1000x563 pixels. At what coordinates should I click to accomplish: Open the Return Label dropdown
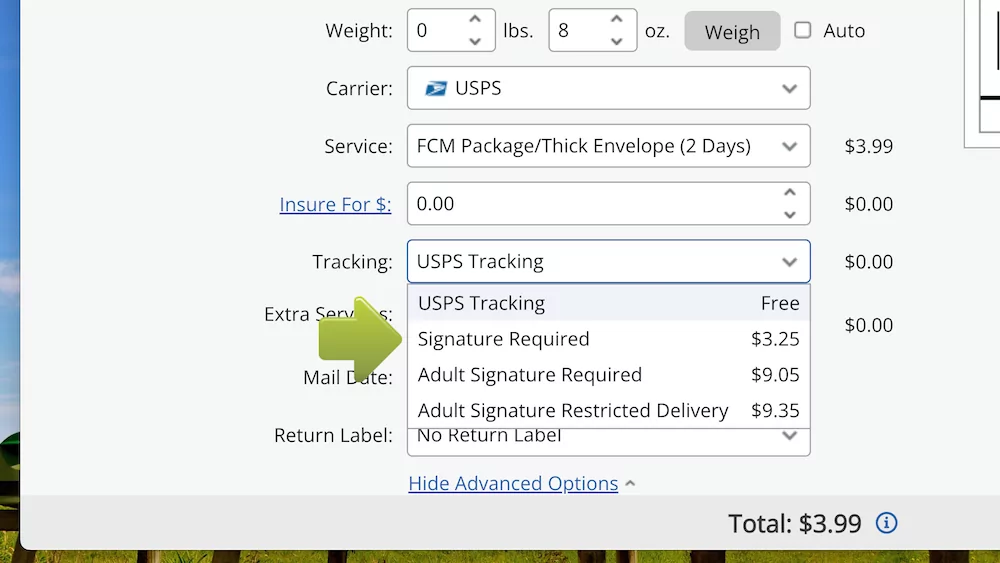click(x=790, y=436)
